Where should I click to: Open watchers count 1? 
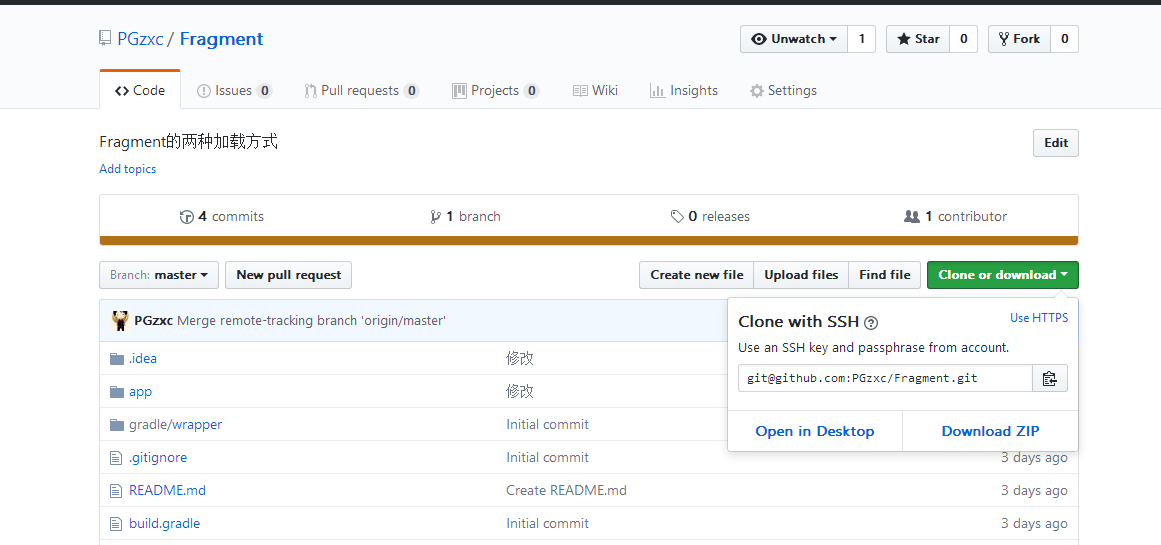pos(861,39)
